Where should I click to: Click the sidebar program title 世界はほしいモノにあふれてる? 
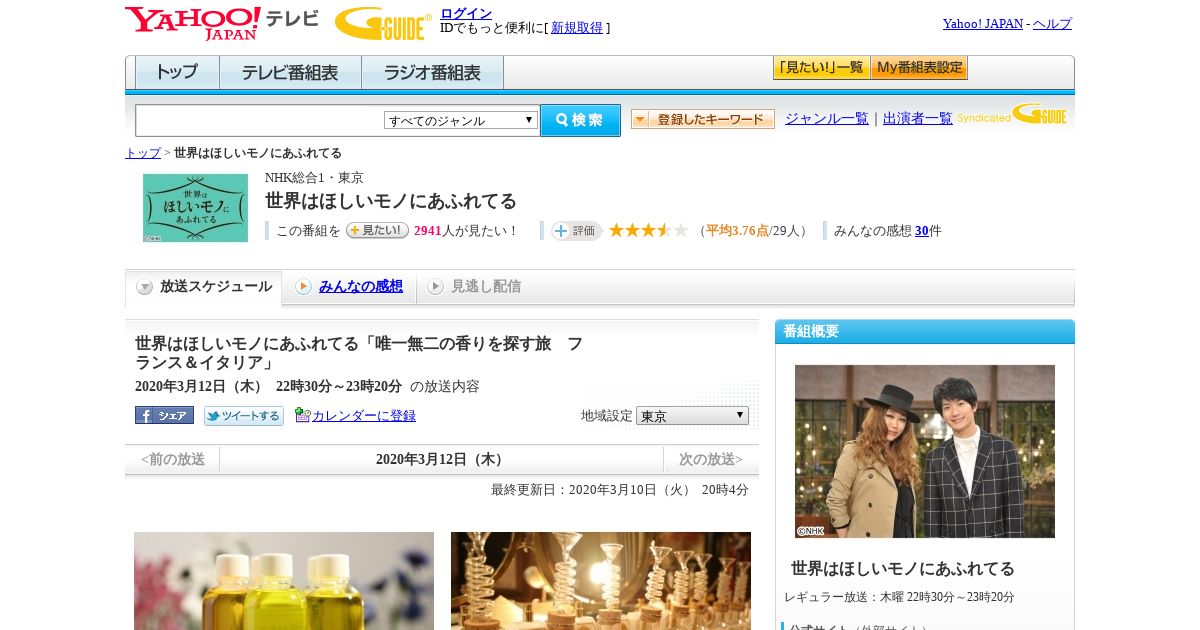903,569
